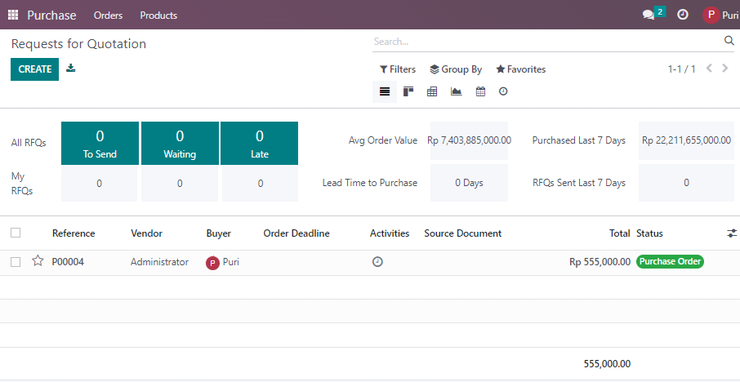Click the Rp 7,403,885,000.00 average order value
Viewport: 740px width, 382px height.
tap(469, 141)
